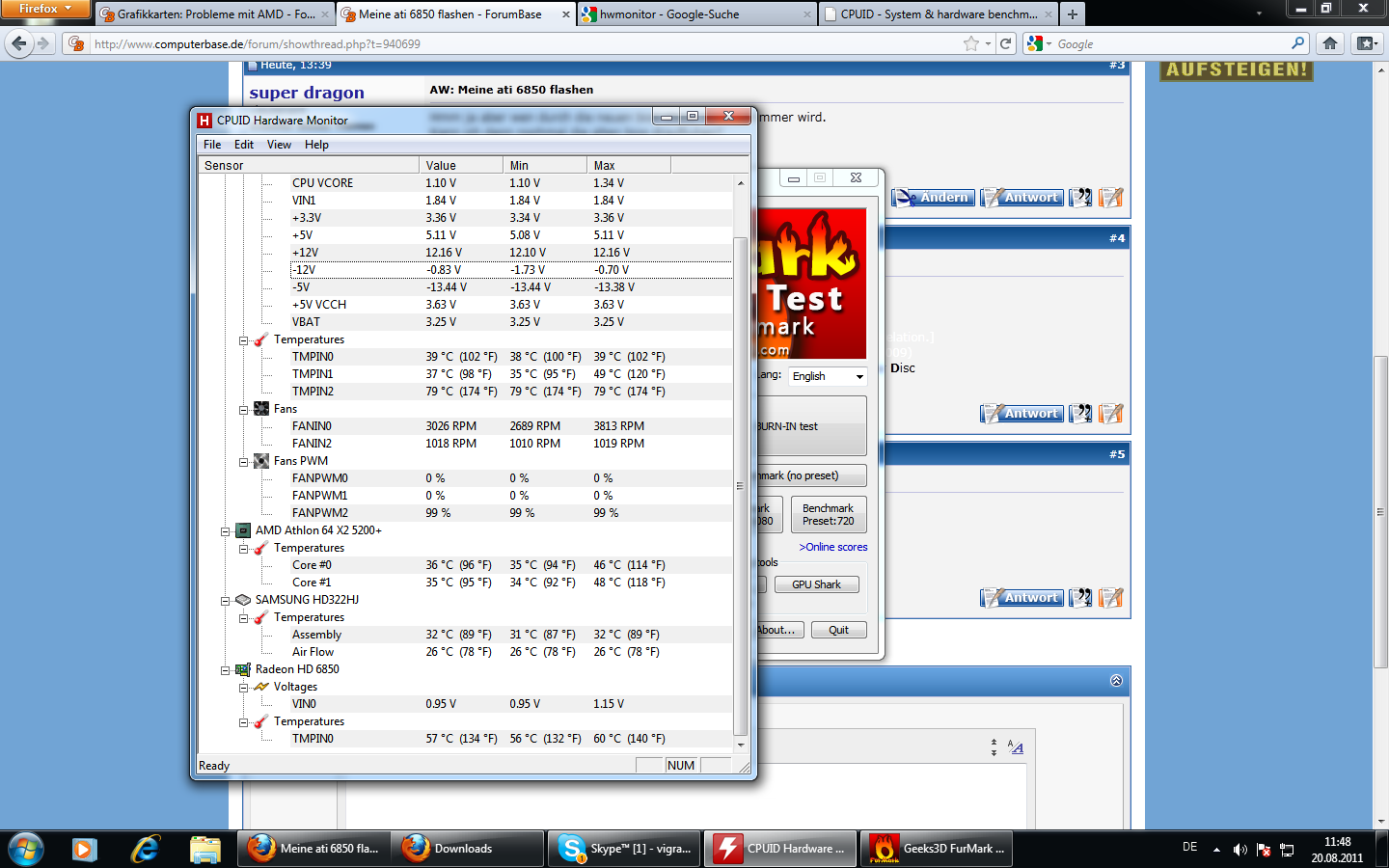Click the Sensor column header
Screen dimensions: 1389x868
(x=309, y=165)
